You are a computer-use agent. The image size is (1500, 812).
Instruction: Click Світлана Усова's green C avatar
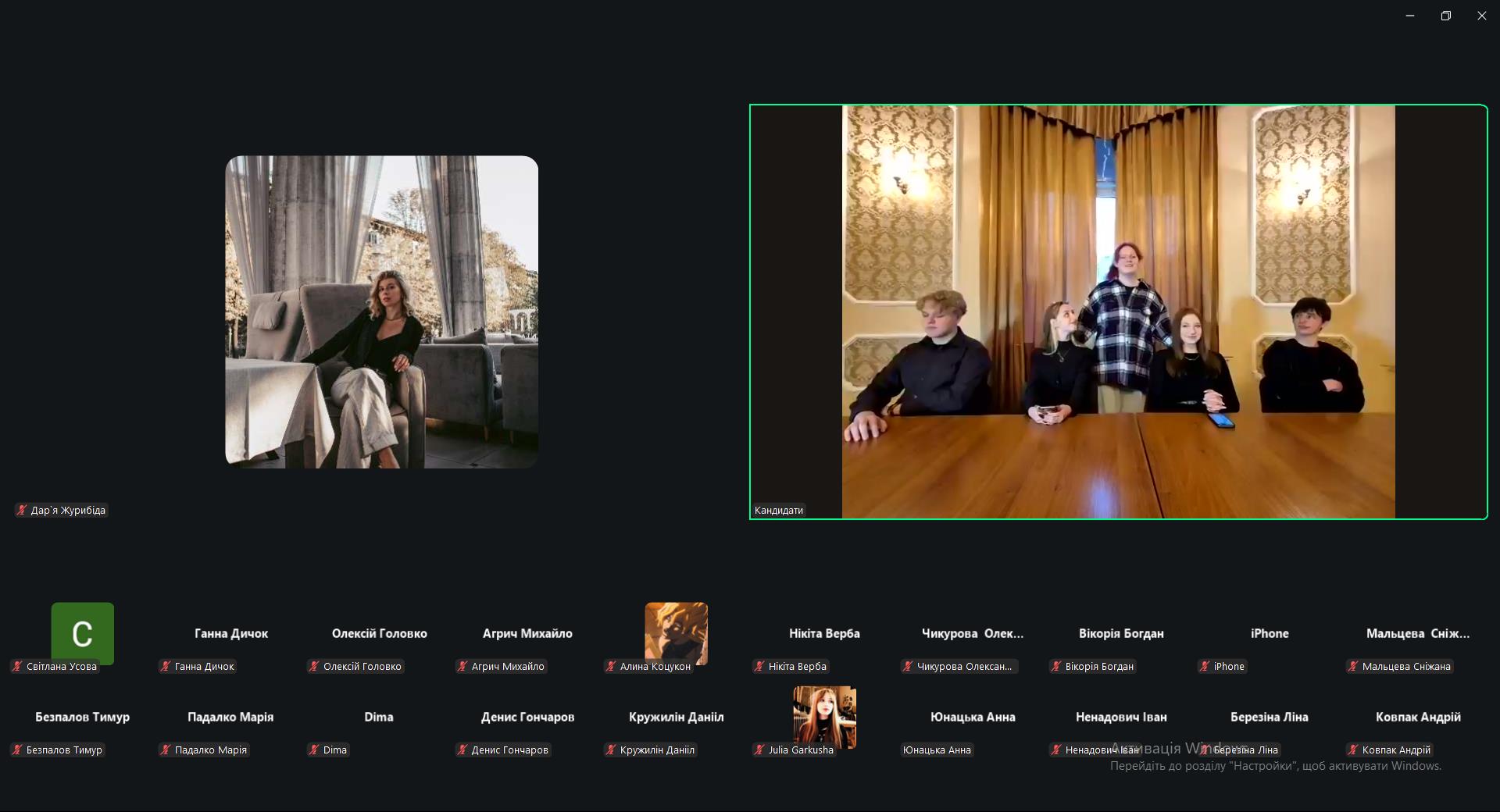tap(82, 633)
